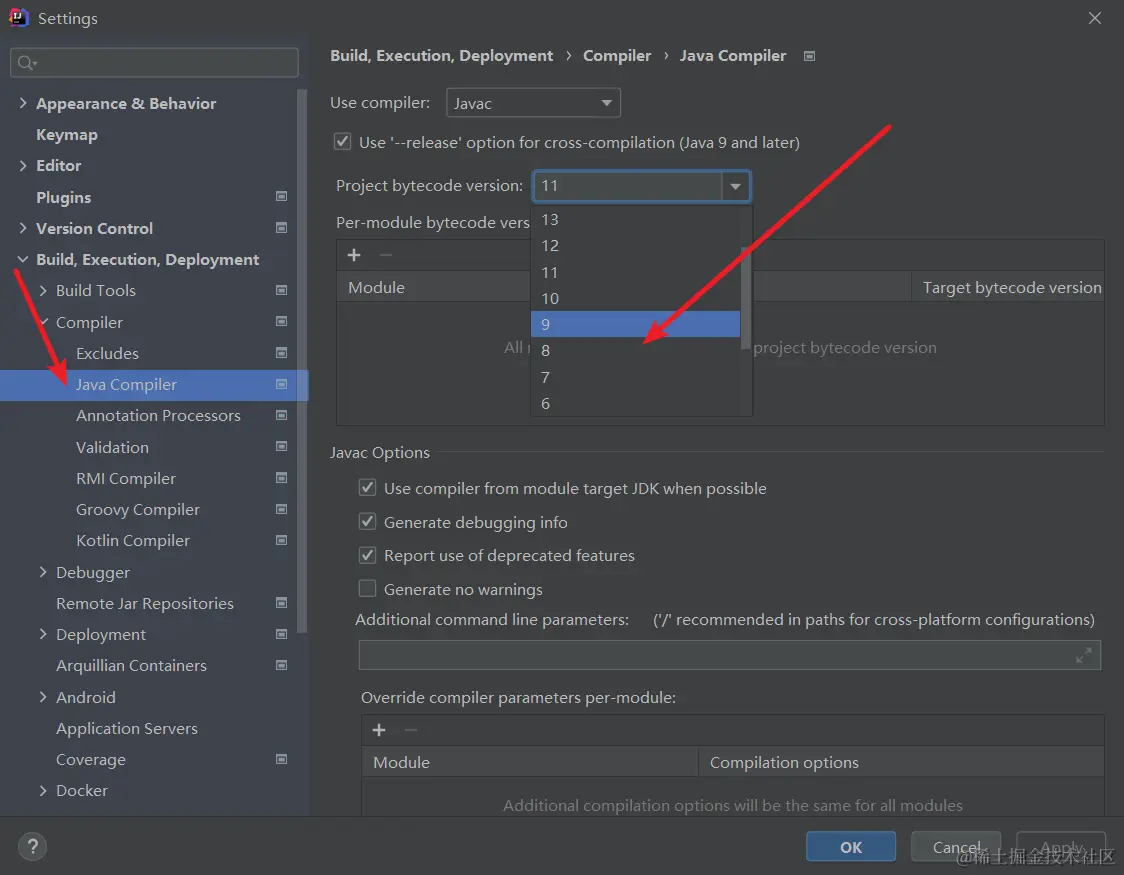Viewport: 1124px width, 875px height.
Task: Click the project-level icon beside Remote Jar Repositories
Action: pos(282,603)
